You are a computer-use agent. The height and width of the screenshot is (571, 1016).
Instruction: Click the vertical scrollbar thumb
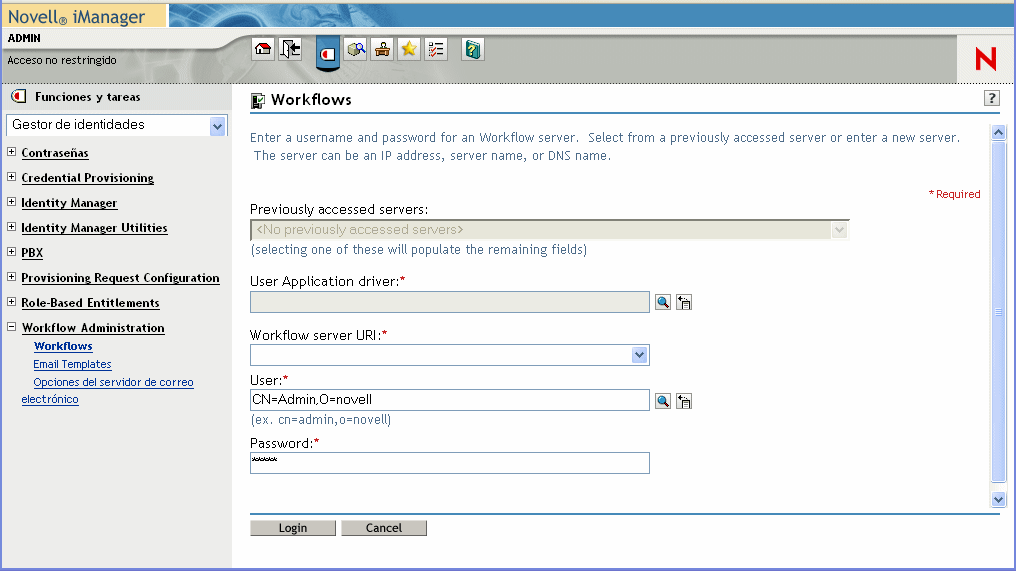999,312
